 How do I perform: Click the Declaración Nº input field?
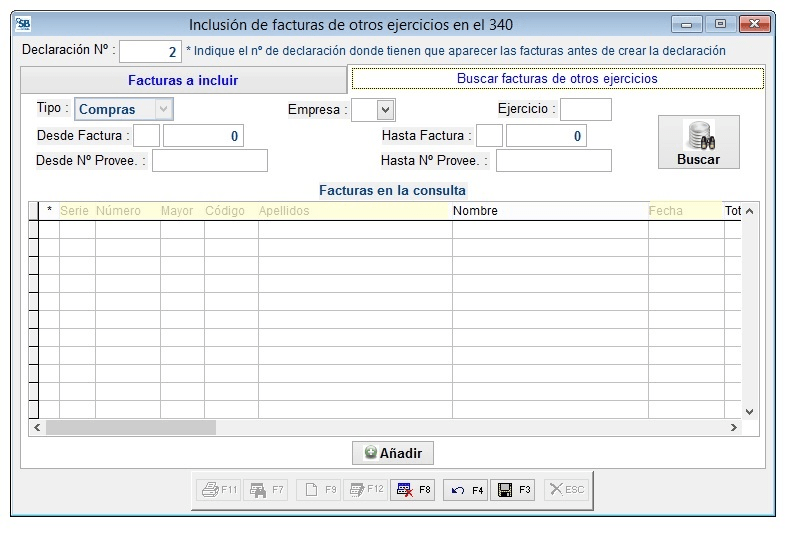tap(150, 51)
